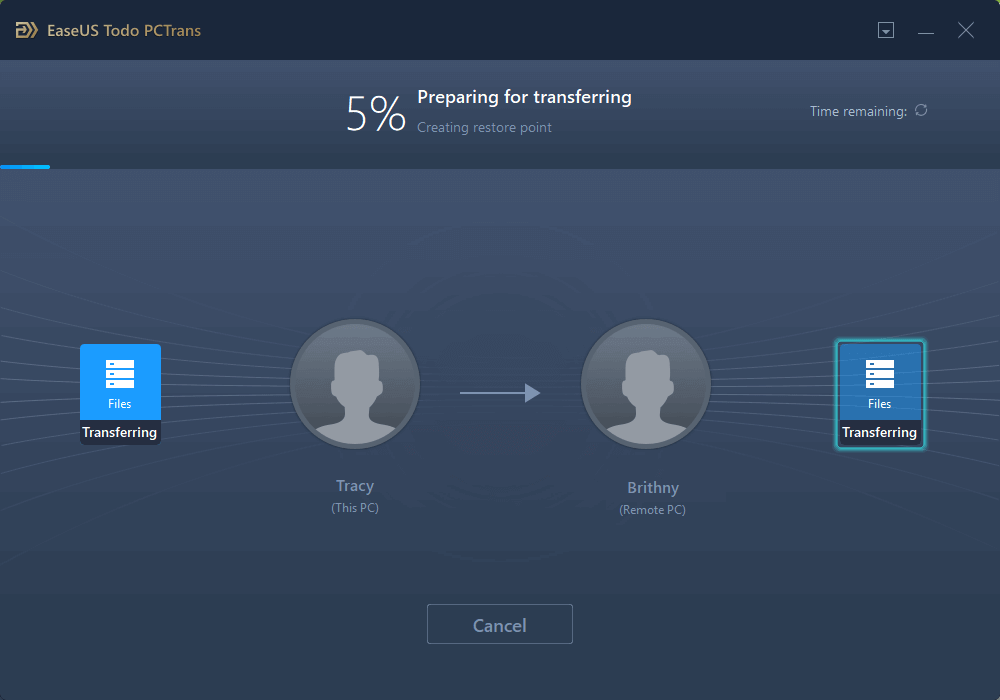Click the right Transferring status label
Viewport: 1000px width, 700px height.
(x=880, y=433)
